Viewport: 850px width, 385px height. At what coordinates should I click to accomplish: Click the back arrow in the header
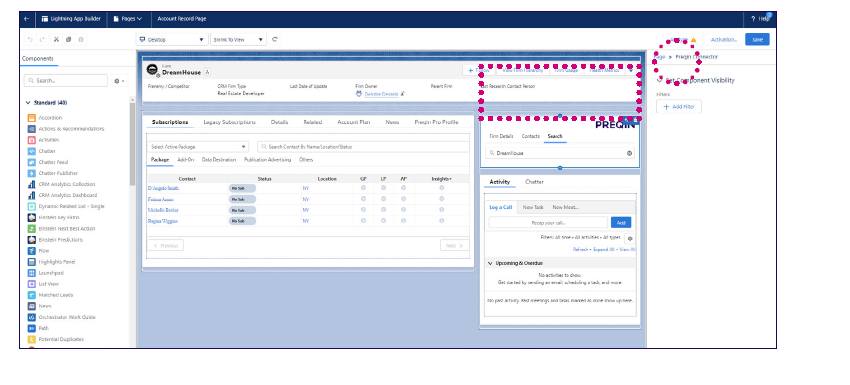[x=27, y=19]
